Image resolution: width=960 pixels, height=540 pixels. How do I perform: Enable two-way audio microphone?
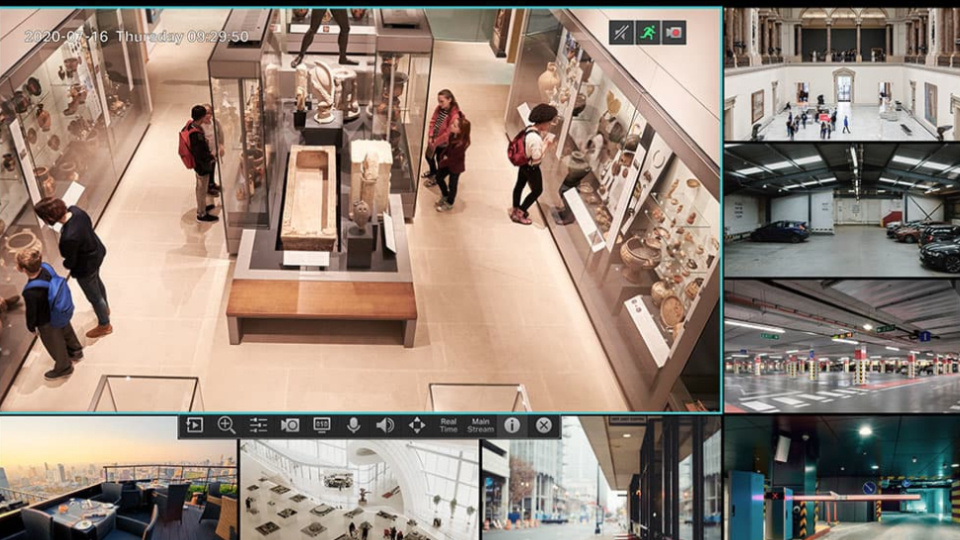click(353, 425)
